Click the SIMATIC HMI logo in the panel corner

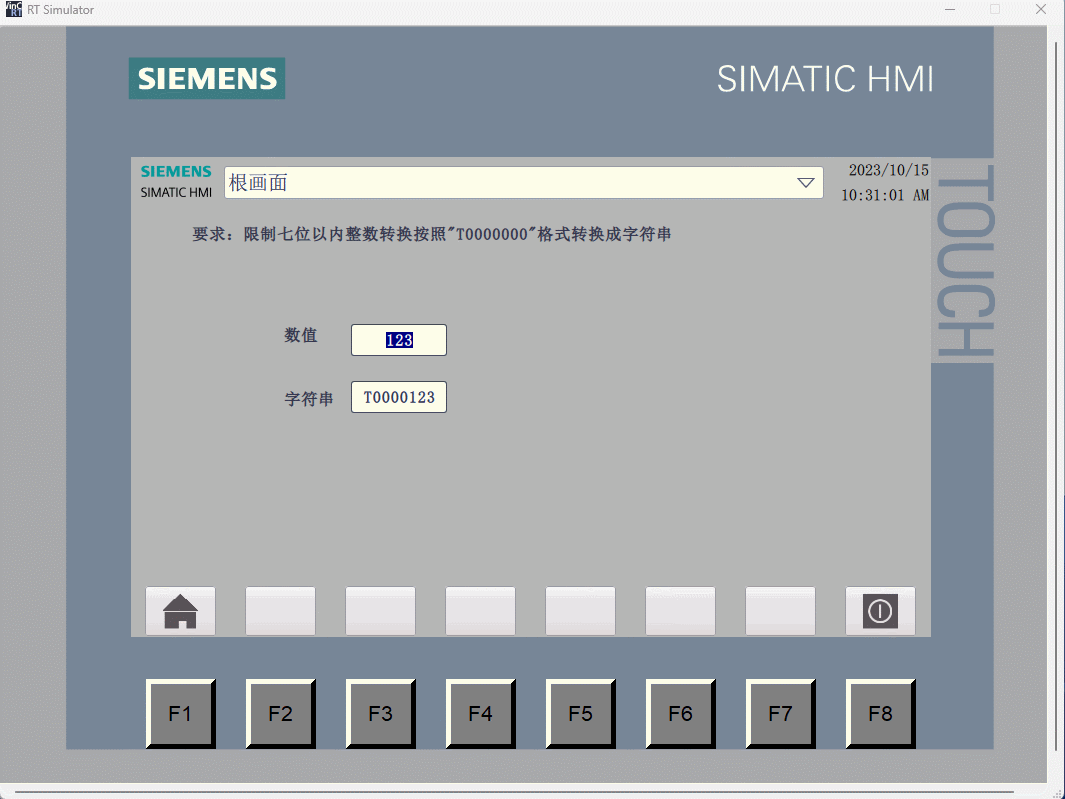[175, 180]
